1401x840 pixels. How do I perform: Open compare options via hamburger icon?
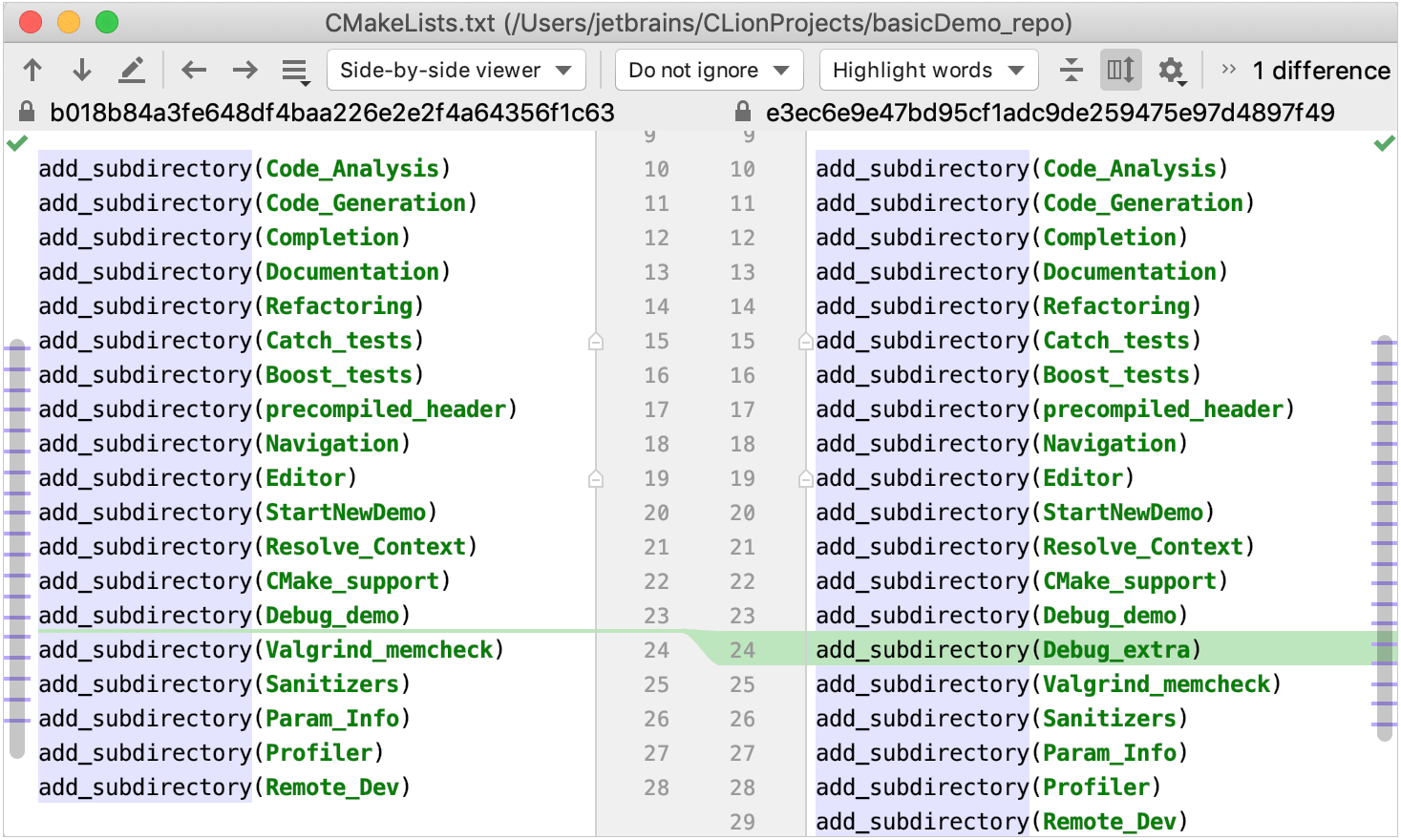pos(294,69)
